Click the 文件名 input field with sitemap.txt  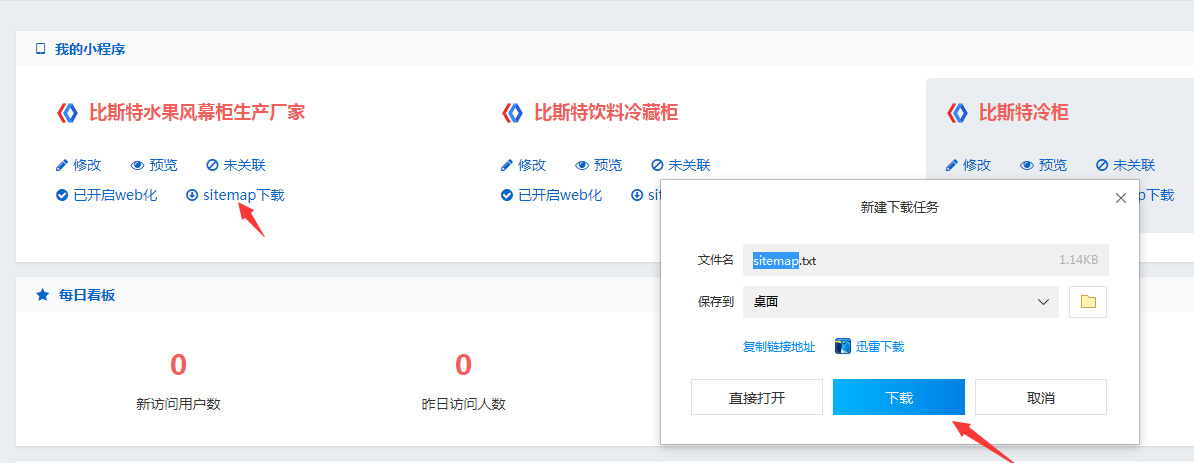point(926,260)
